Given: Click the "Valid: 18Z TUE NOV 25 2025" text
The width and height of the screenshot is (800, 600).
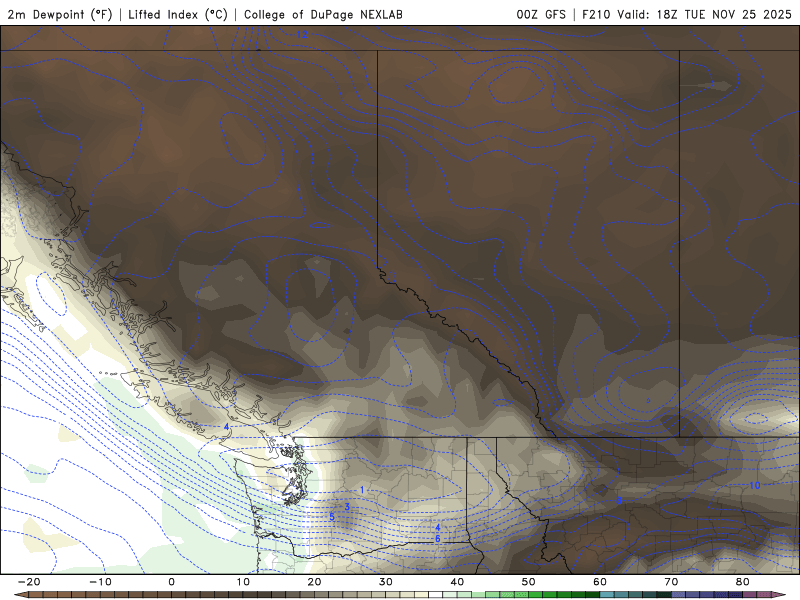Looking at the screenshot, I should [x=704, y=14].
